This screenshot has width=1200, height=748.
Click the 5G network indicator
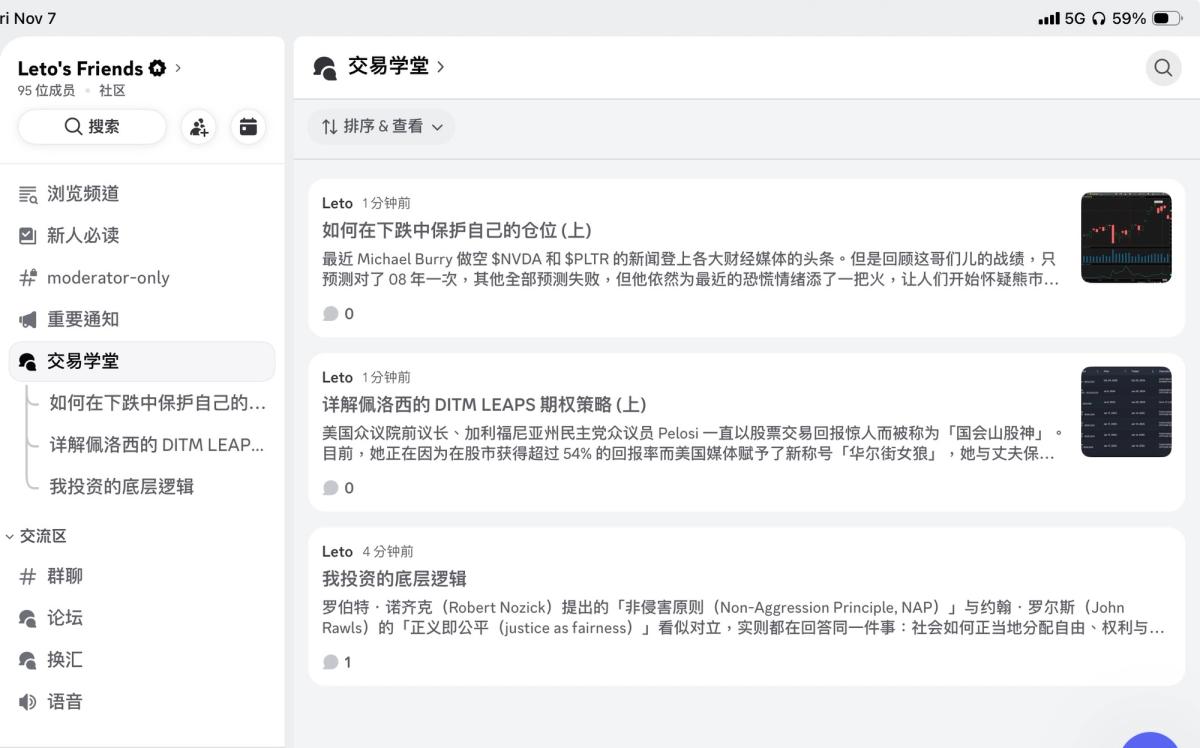point(1075,18)
